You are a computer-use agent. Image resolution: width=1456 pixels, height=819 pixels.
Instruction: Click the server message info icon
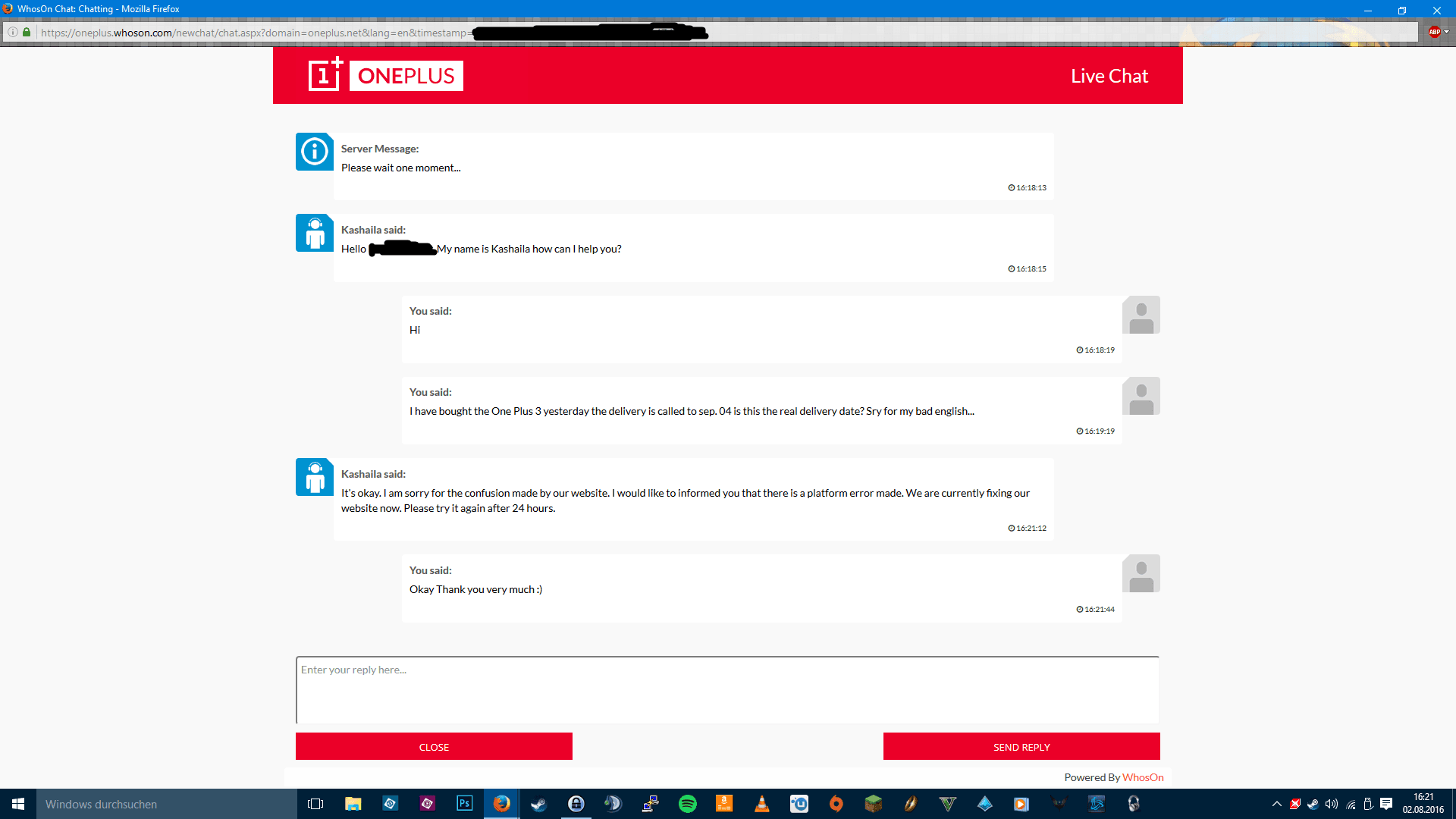pyautogui.click(x=315, y=152)
